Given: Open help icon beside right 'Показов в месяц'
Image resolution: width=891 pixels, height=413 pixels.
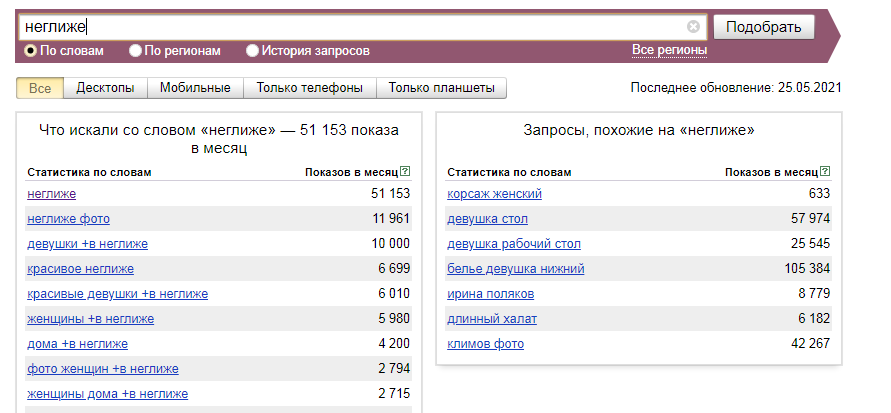Looking at the screenshot, I should point(825,172).
